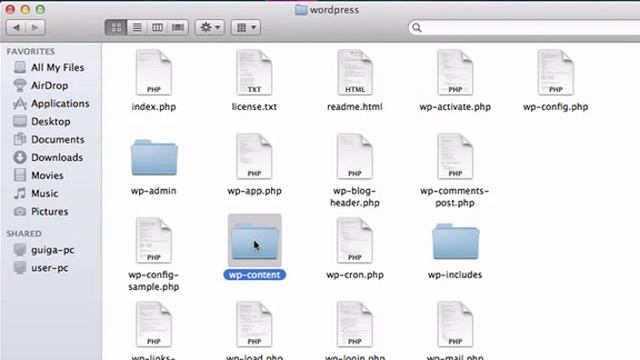Select the wp-content folder icon
Image resolution: width=640 pixels, height=360 pixels.
pos(254,241)
